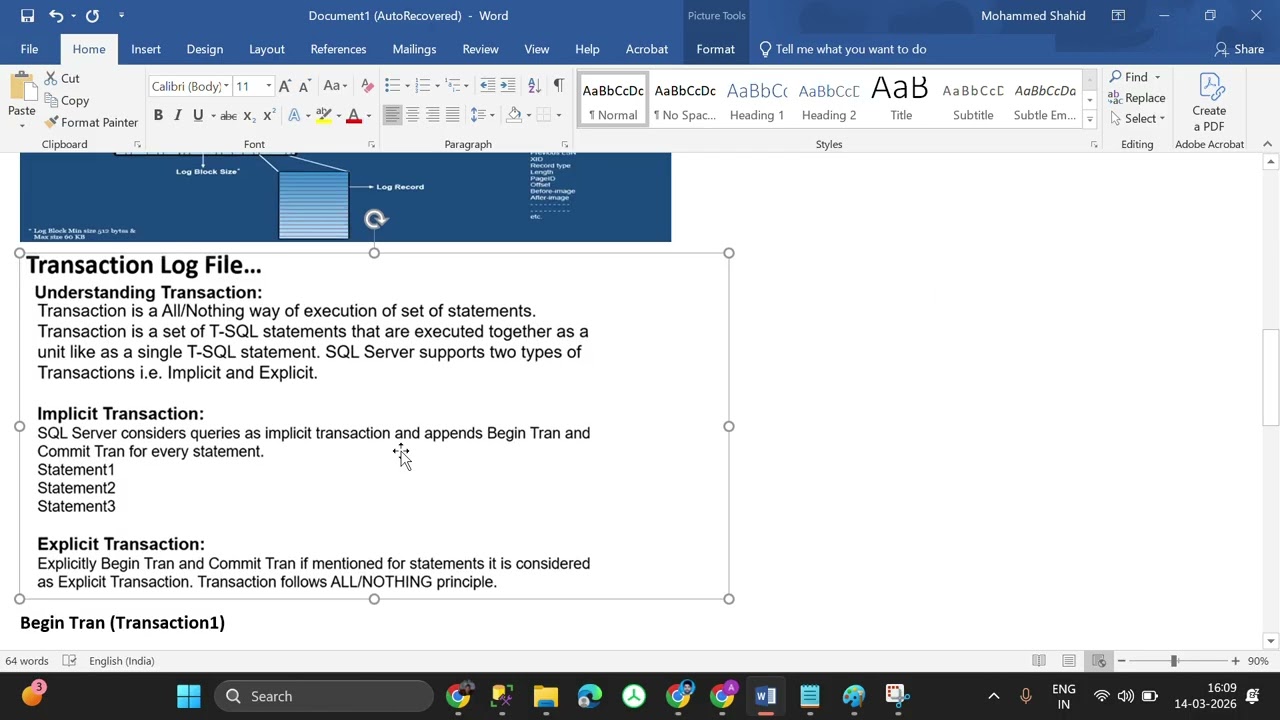Click the Copy button

tap(67, 100)
